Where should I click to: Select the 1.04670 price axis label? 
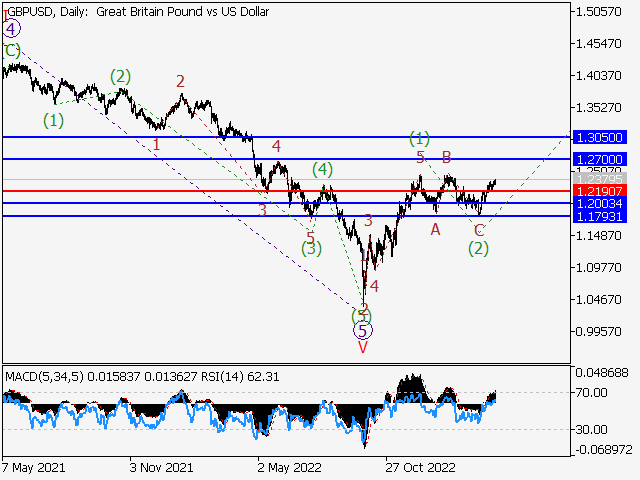(x=598, y=300)
